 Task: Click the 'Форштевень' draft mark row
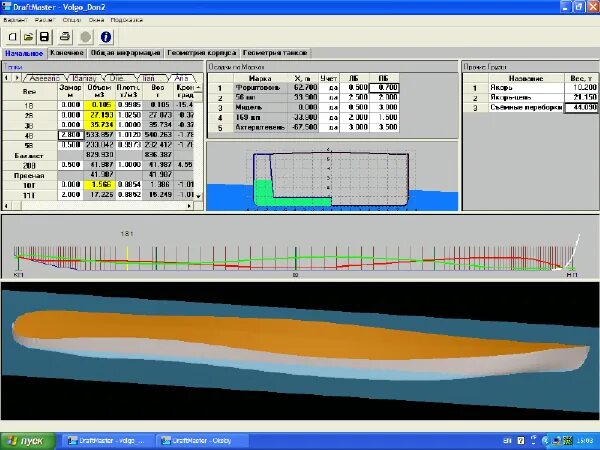click(260, 88)
